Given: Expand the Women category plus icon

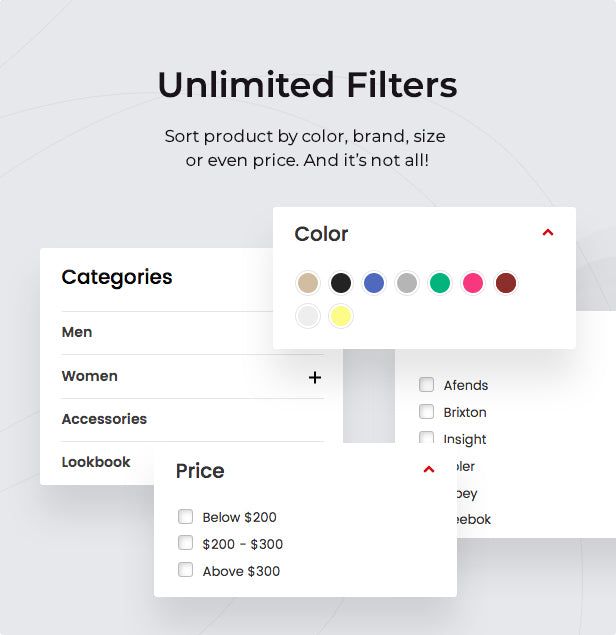Looking at the screenshot, I should (315, 377).
